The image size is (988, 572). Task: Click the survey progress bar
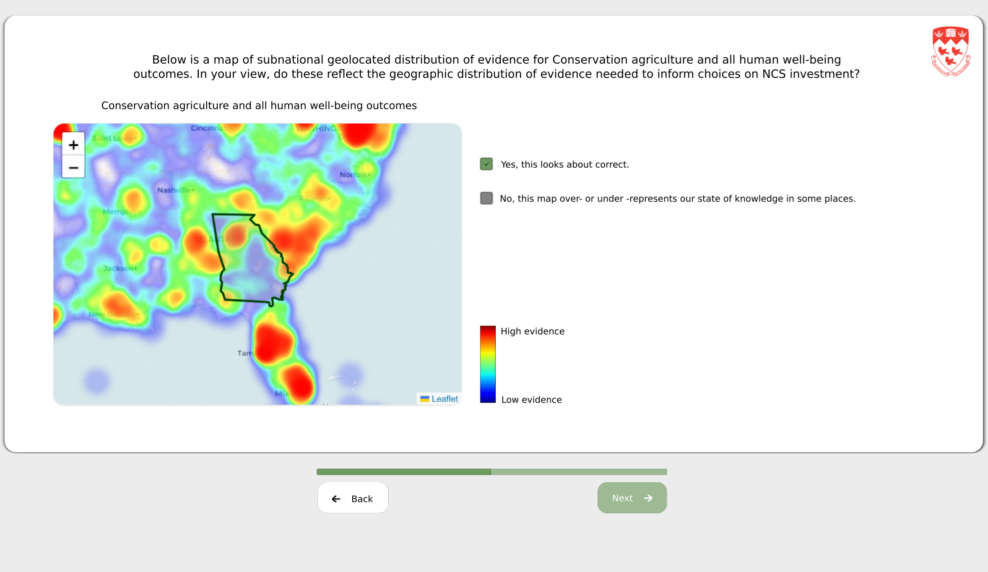pyautogui.click(x=491, y=472)
